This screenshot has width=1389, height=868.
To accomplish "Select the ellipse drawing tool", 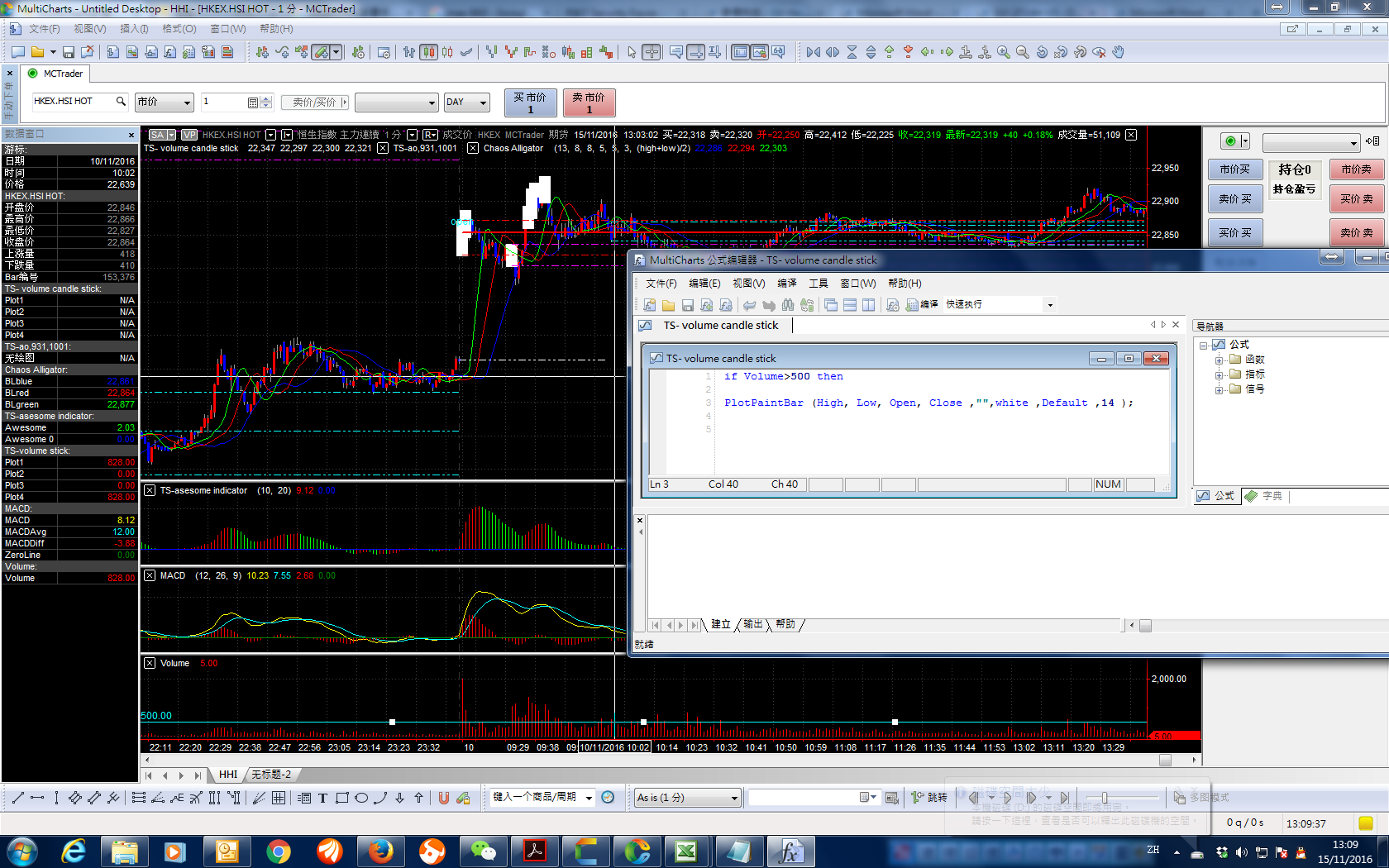I will (361, 798).
